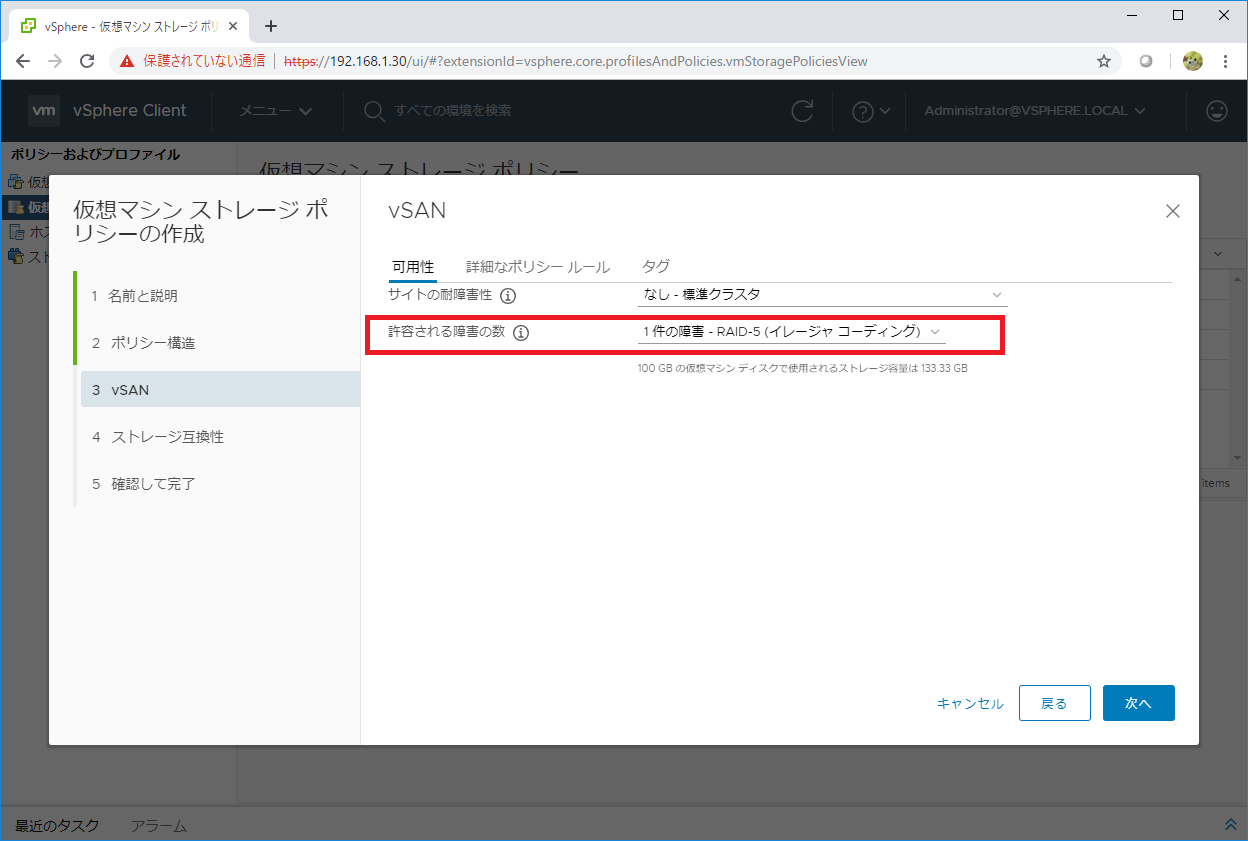
Task: Close the vSAN policy wizard dialog
Action: (1173, 211)
